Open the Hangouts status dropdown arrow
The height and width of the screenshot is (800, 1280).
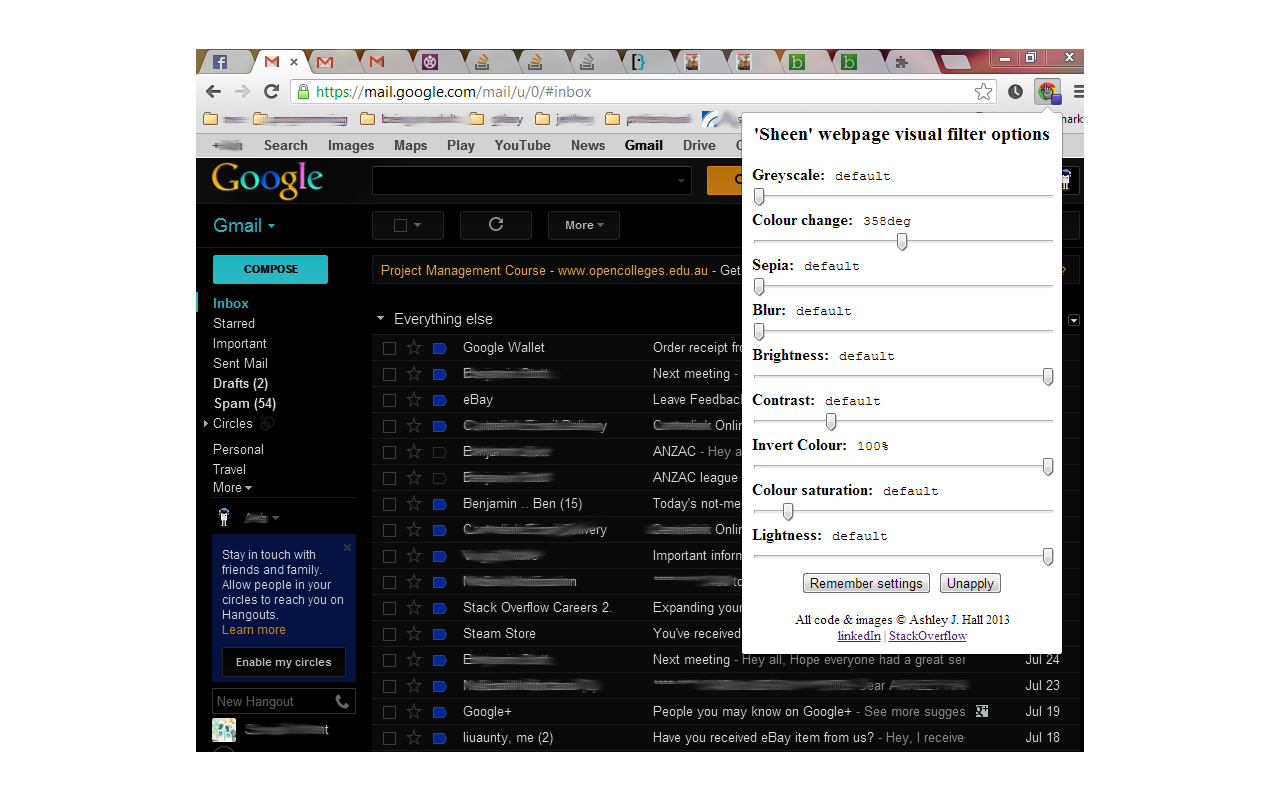click(275, 518)
